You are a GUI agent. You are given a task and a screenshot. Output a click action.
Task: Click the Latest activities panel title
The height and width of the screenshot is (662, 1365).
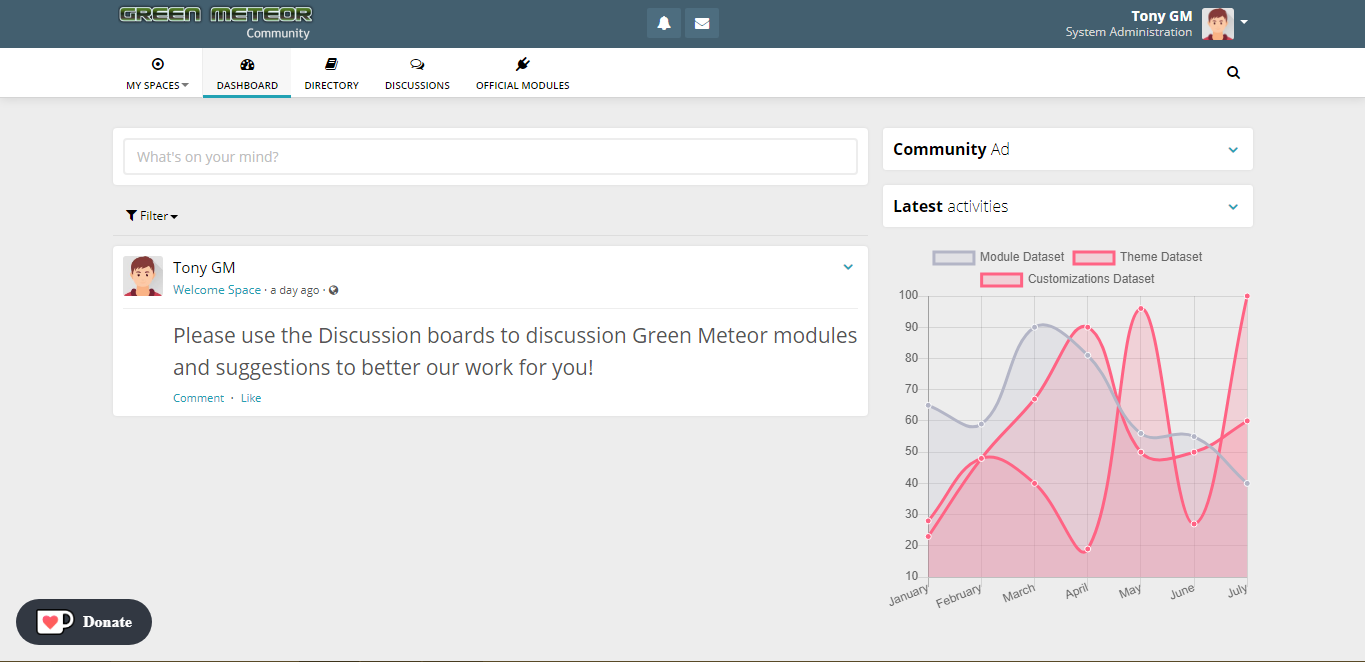[950, 206]
